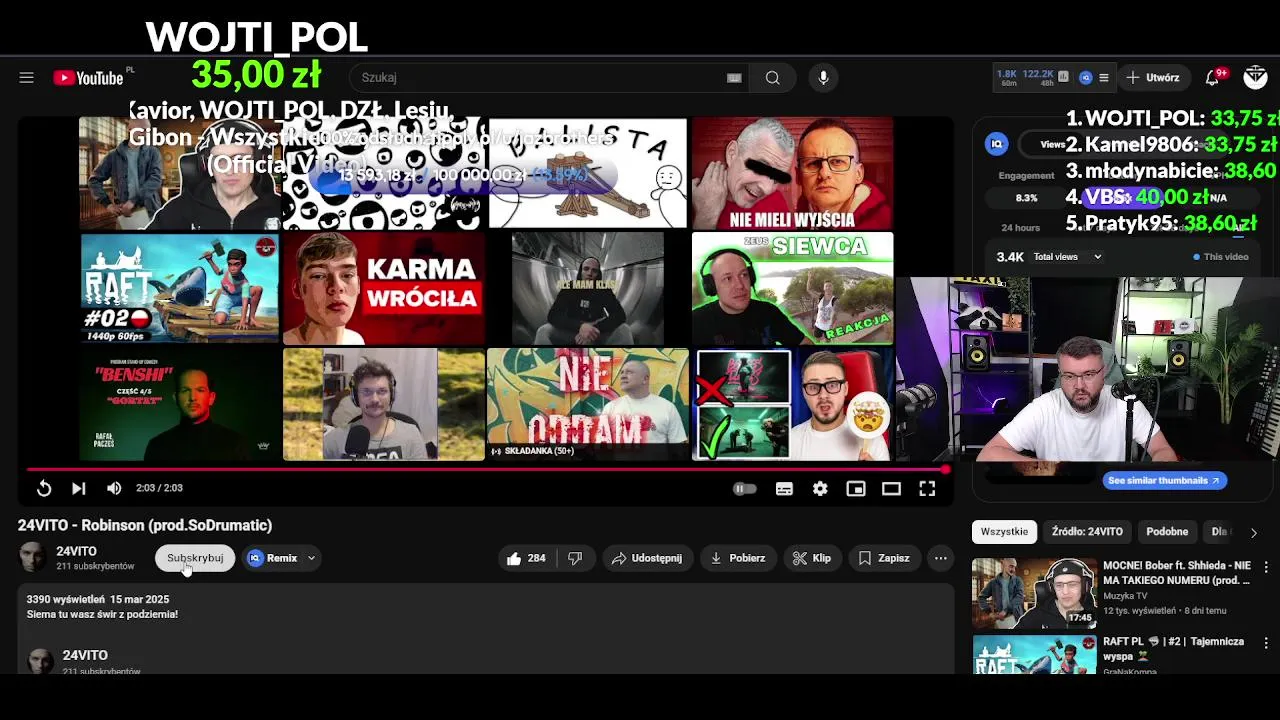This screenshot has height=720, width=1280.
Task: Toggle subtitles on the player
Action: [x=784, y=489]
